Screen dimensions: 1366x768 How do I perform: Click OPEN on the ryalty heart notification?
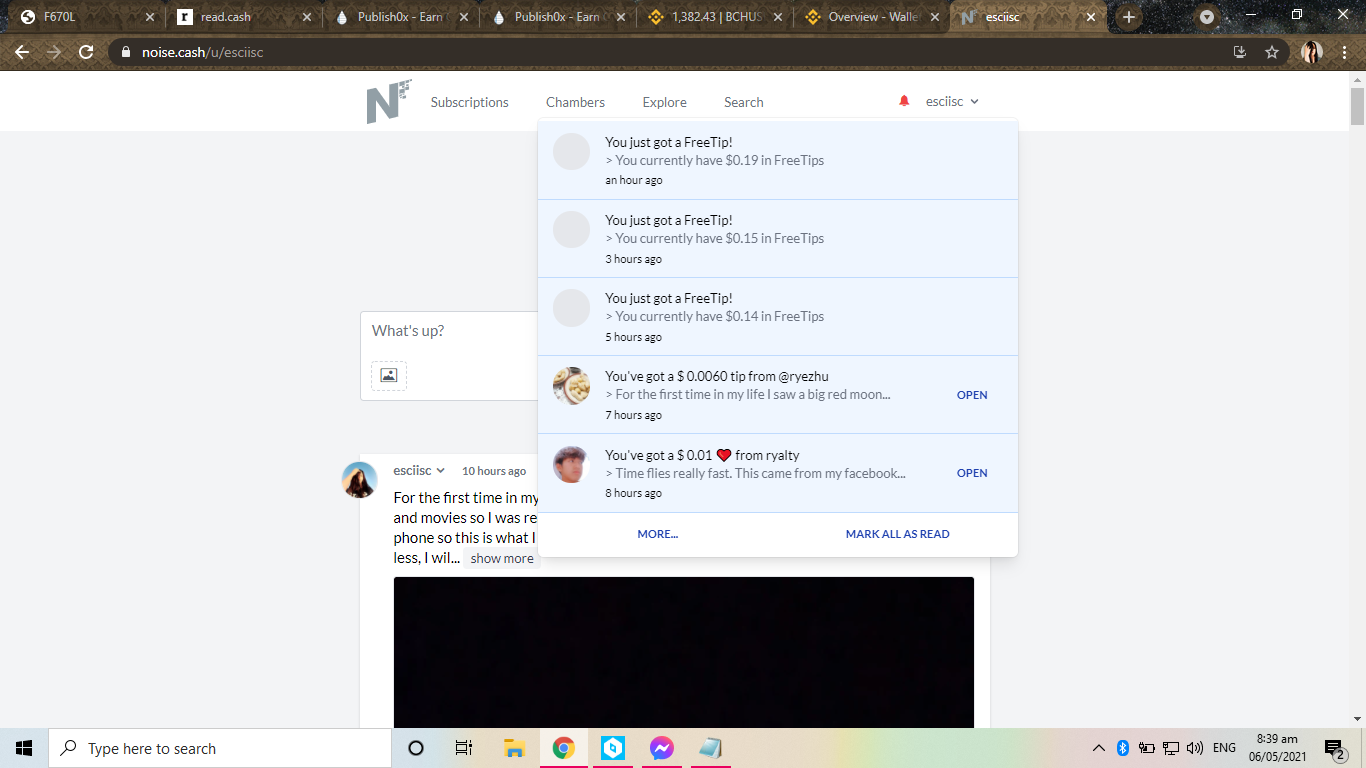pos(972,473)
